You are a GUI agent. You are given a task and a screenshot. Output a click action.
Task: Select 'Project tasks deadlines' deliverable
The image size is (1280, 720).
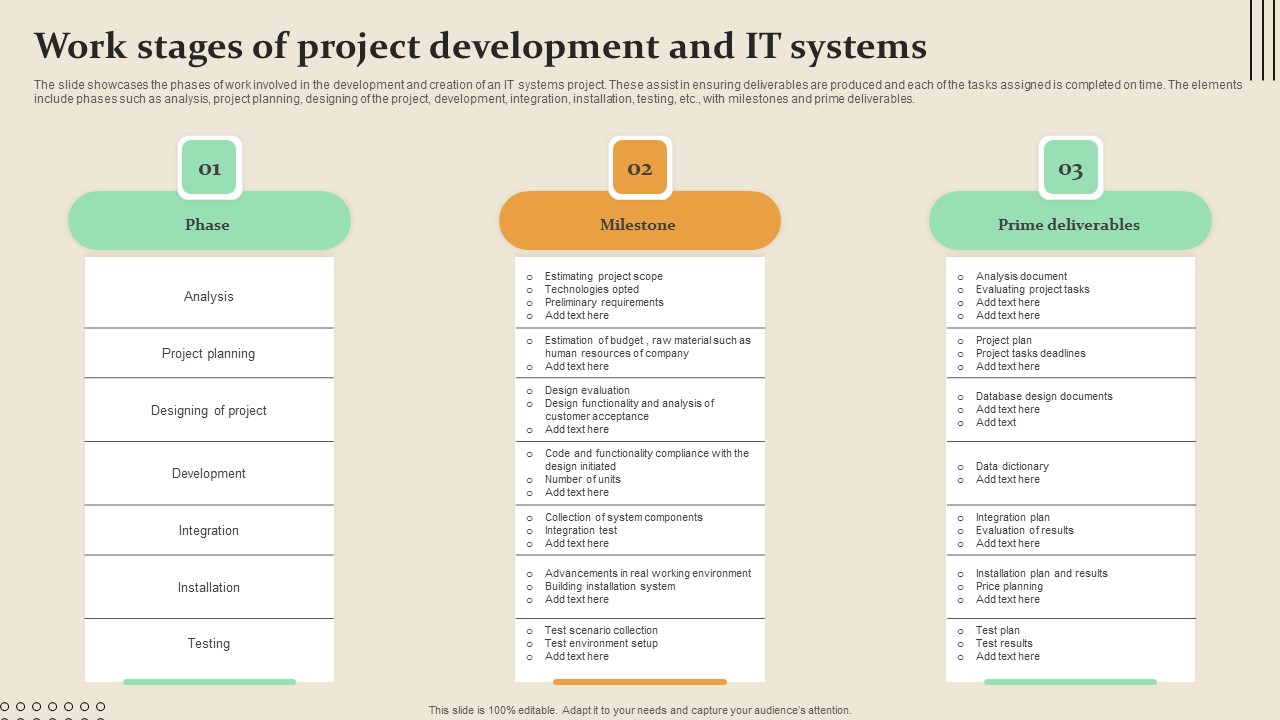click(1031, 353)
